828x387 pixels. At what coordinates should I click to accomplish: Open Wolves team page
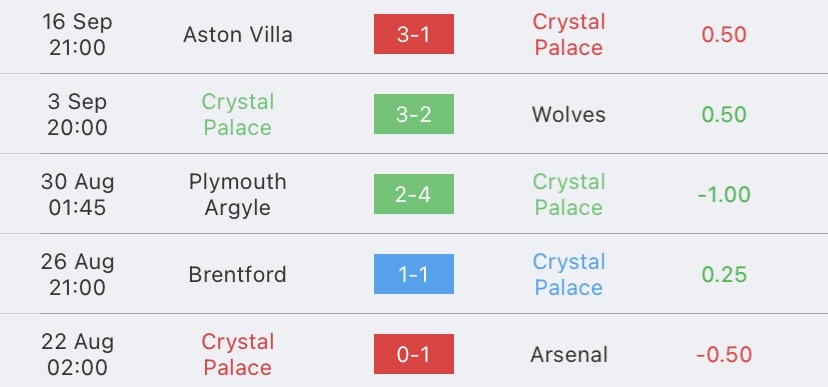[569, 115]
